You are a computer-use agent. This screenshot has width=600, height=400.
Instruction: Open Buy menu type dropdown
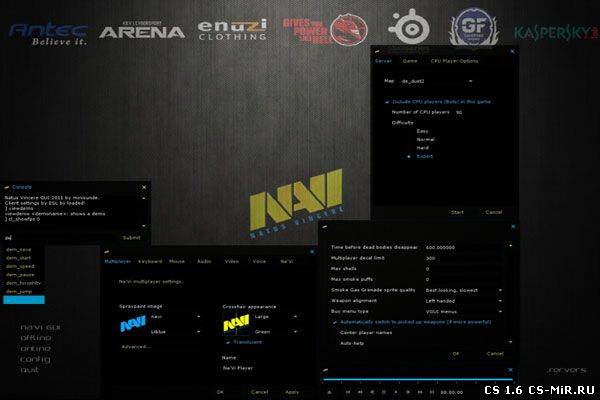(463, 312)
